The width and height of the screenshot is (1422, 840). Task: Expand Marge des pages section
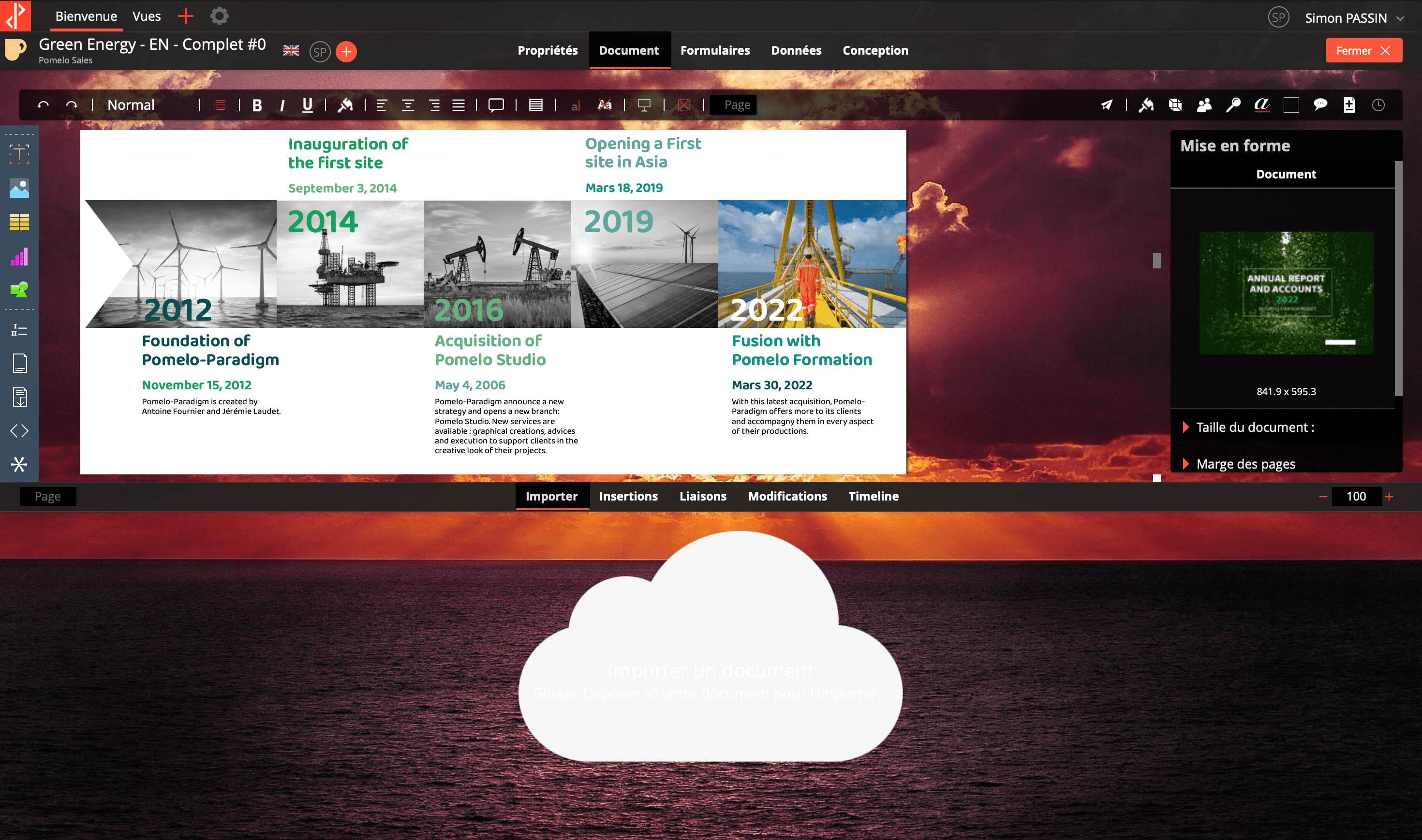coord(1245,464)
